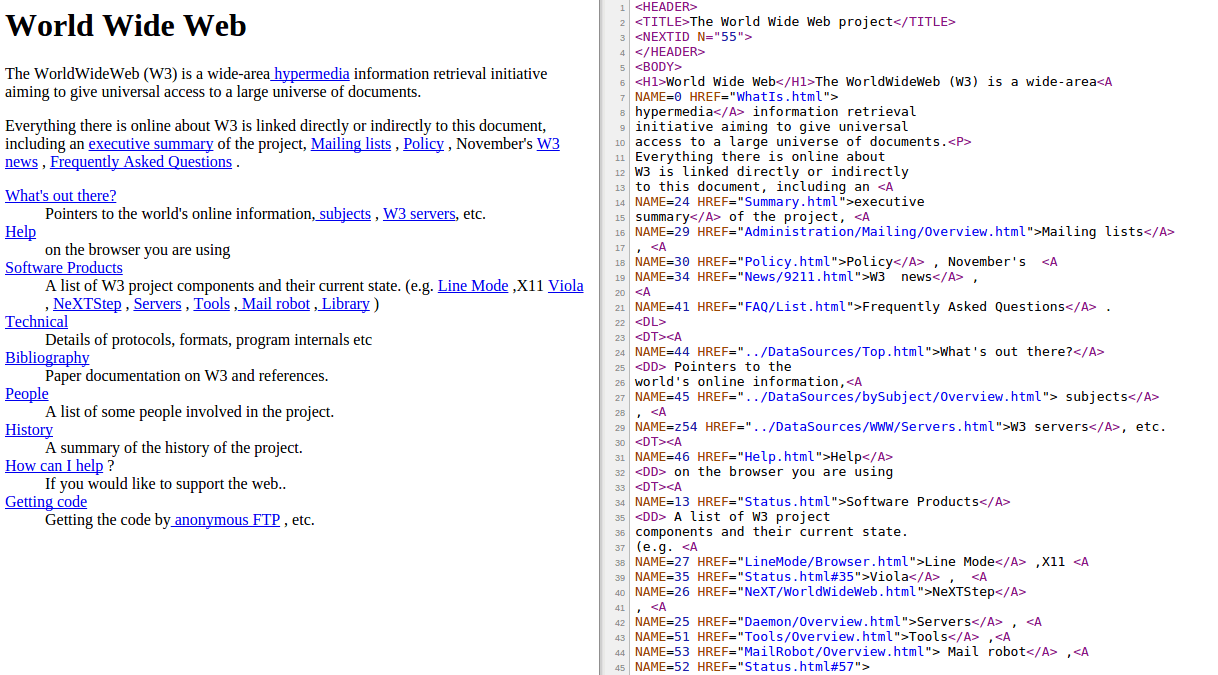Click the executive summary link
1218x675 pixels.
(150, 143)
